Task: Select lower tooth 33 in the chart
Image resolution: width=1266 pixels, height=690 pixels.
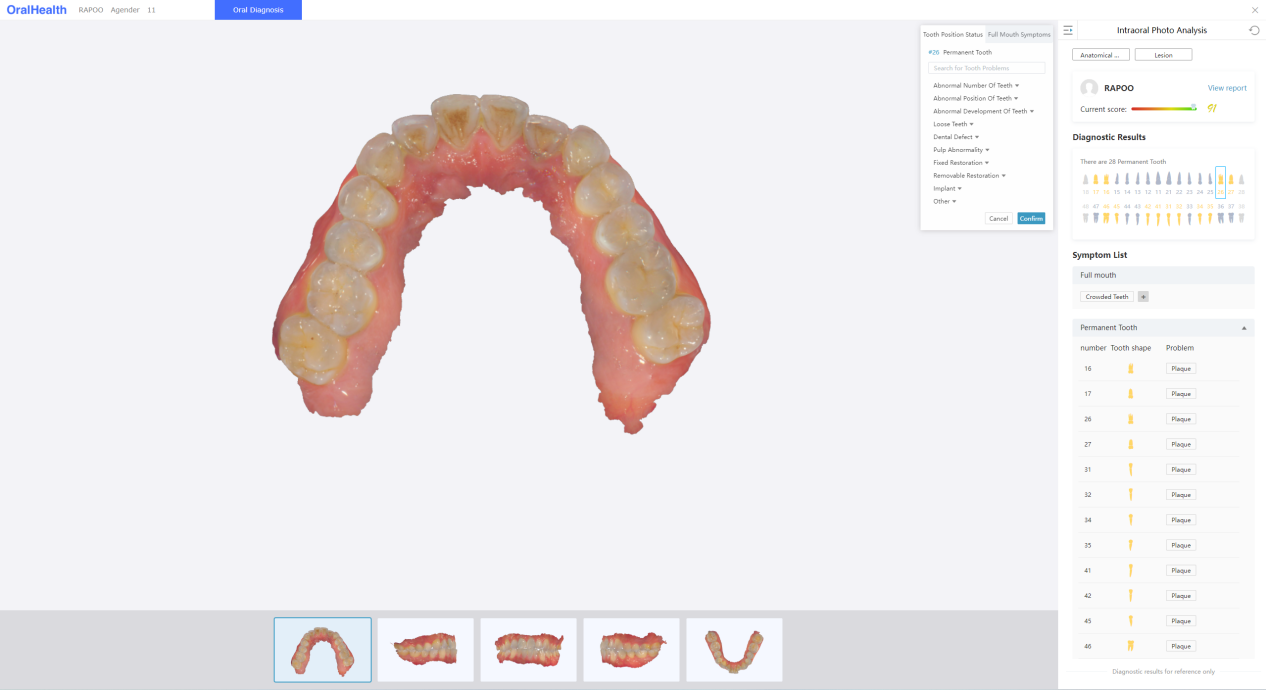Action: (1189, 214)
